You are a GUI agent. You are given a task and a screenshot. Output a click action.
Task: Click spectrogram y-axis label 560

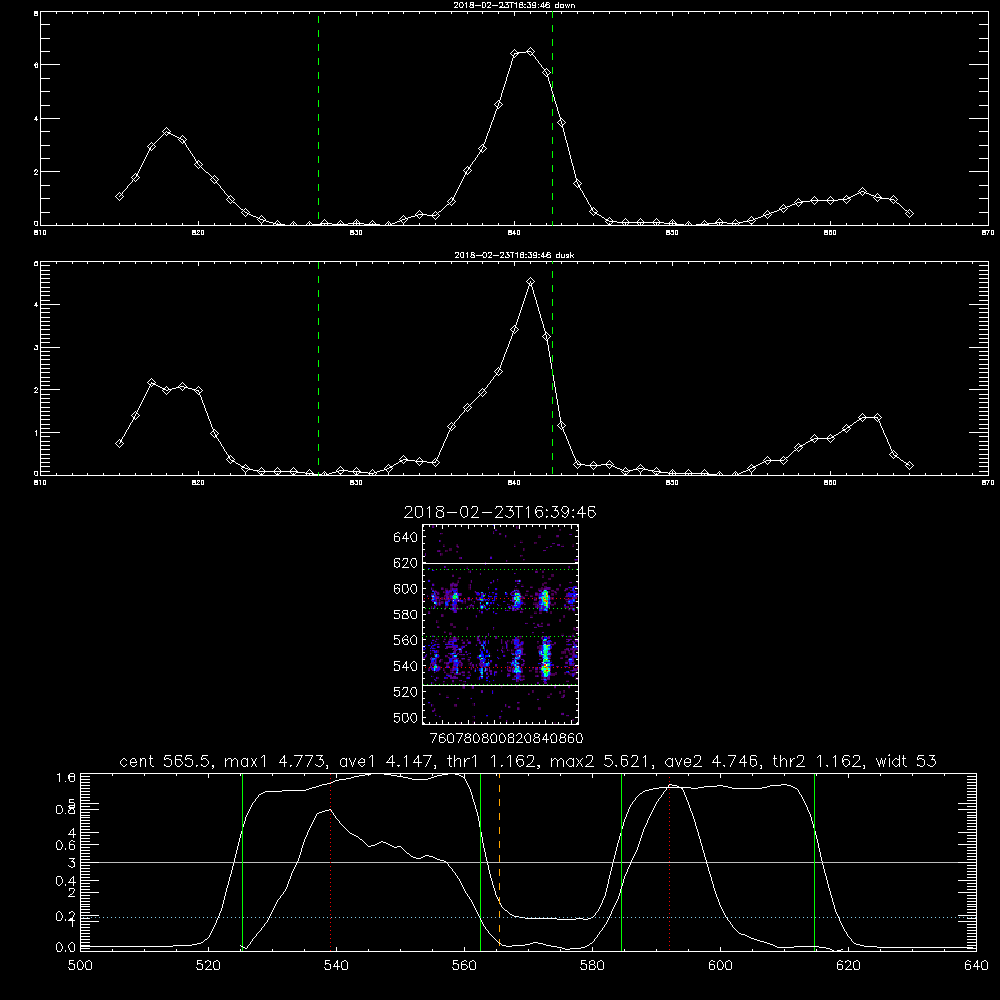coord(406,640)
